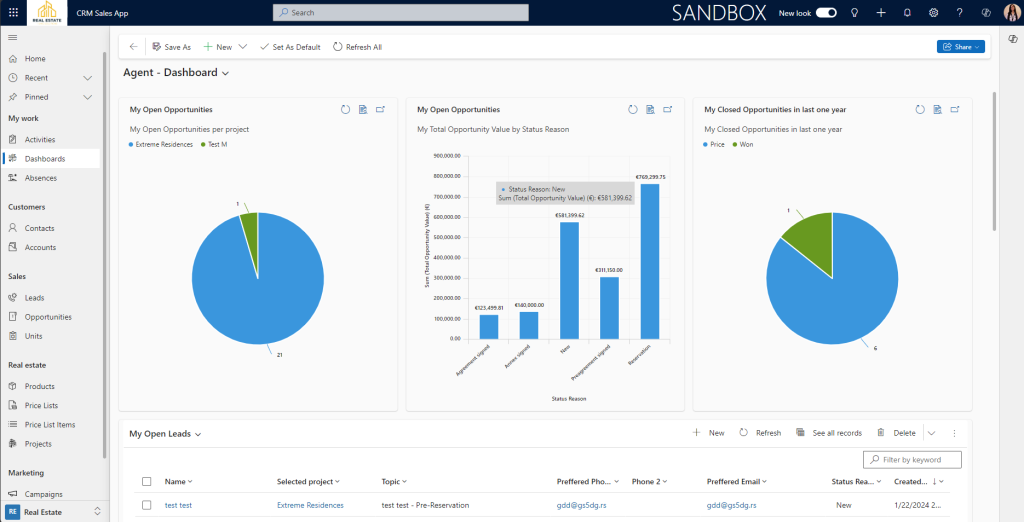Go to Contacts in the sidebar

coord(40,228)
